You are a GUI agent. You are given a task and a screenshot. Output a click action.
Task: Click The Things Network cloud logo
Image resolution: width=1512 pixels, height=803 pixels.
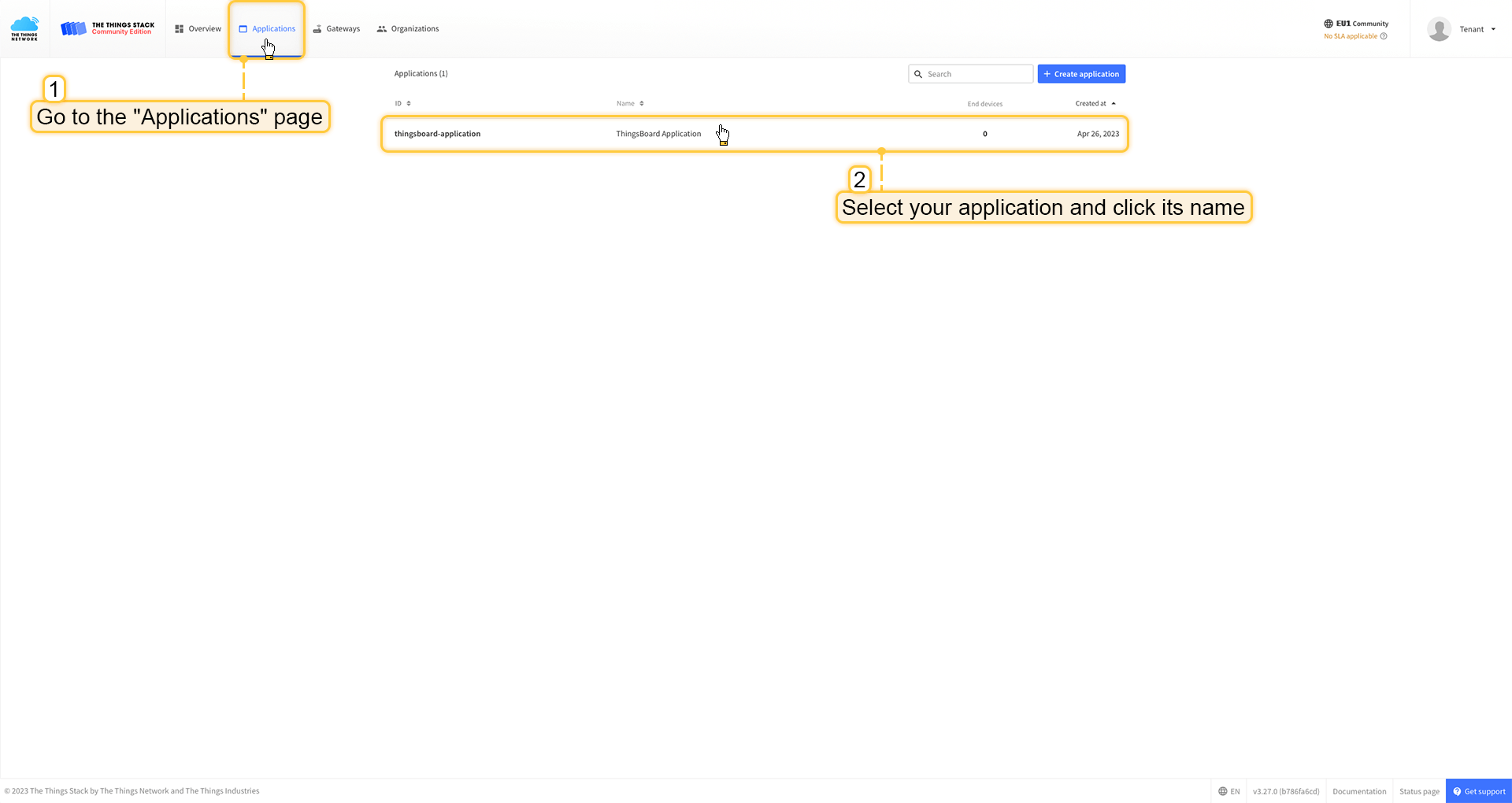[24, 28]
